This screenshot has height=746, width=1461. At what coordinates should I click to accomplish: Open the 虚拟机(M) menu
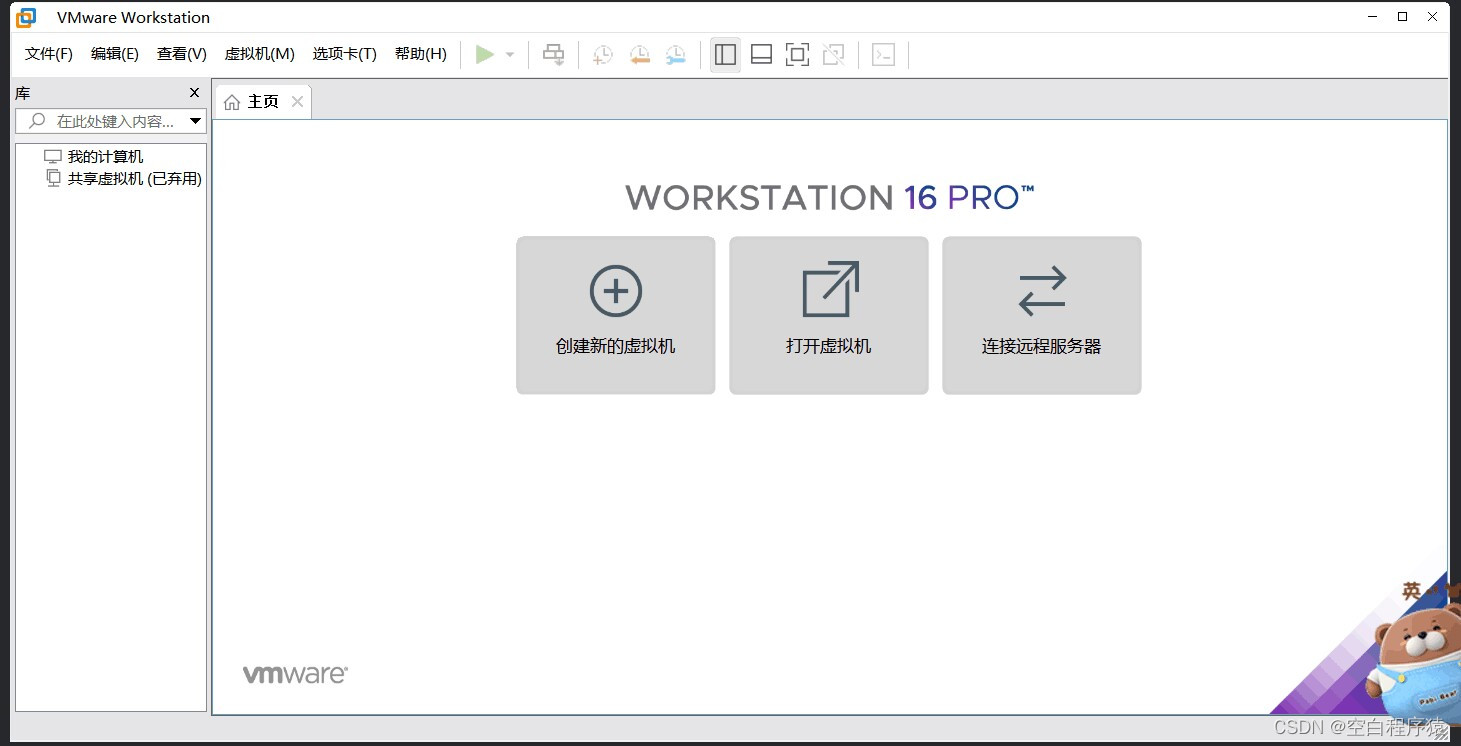pyautogui.click(x=260, y=54)
